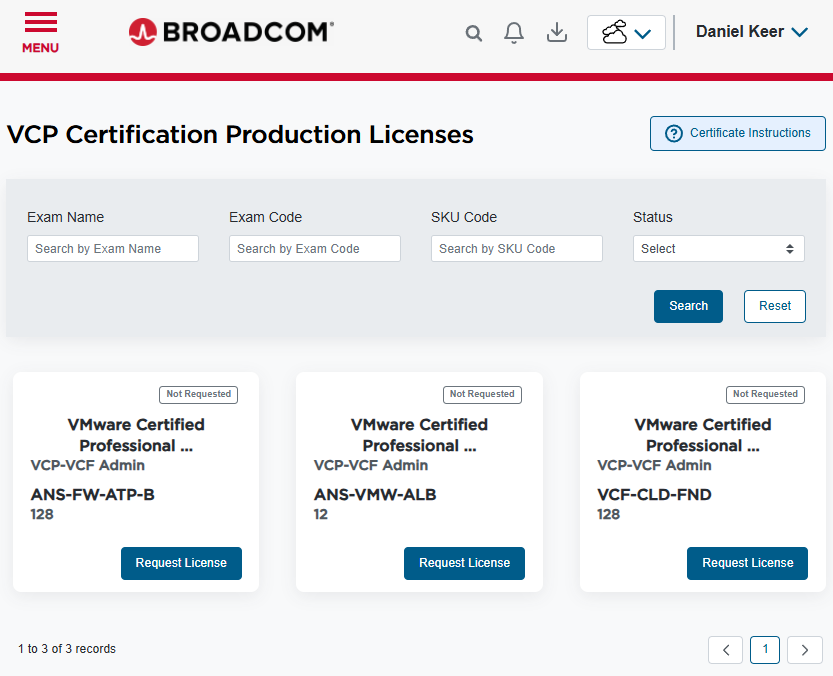Focus the SKU Code search field
Viewport: 833px width, 676px height.
tap(516, 249)
